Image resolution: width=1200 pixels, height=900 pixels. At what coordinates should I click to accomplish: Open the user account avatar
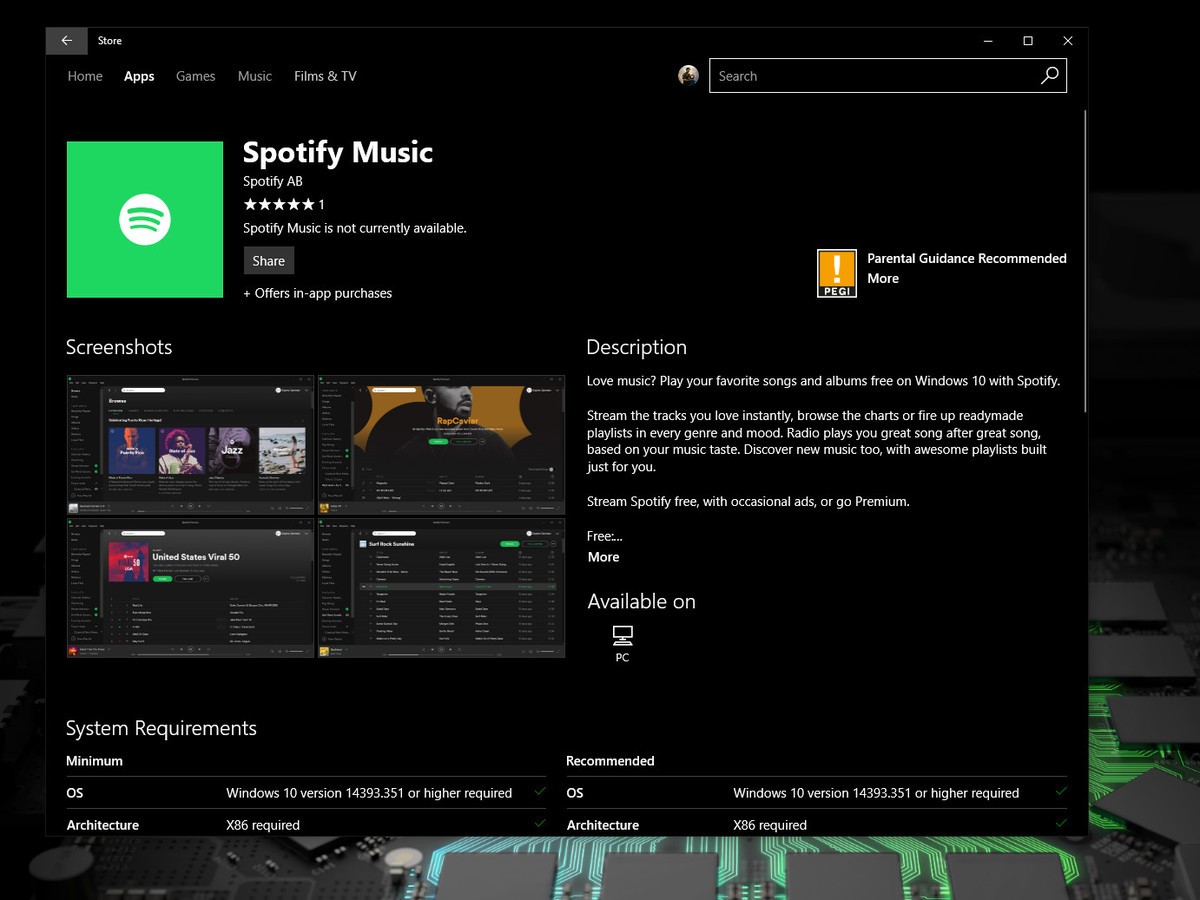point(688,76)
